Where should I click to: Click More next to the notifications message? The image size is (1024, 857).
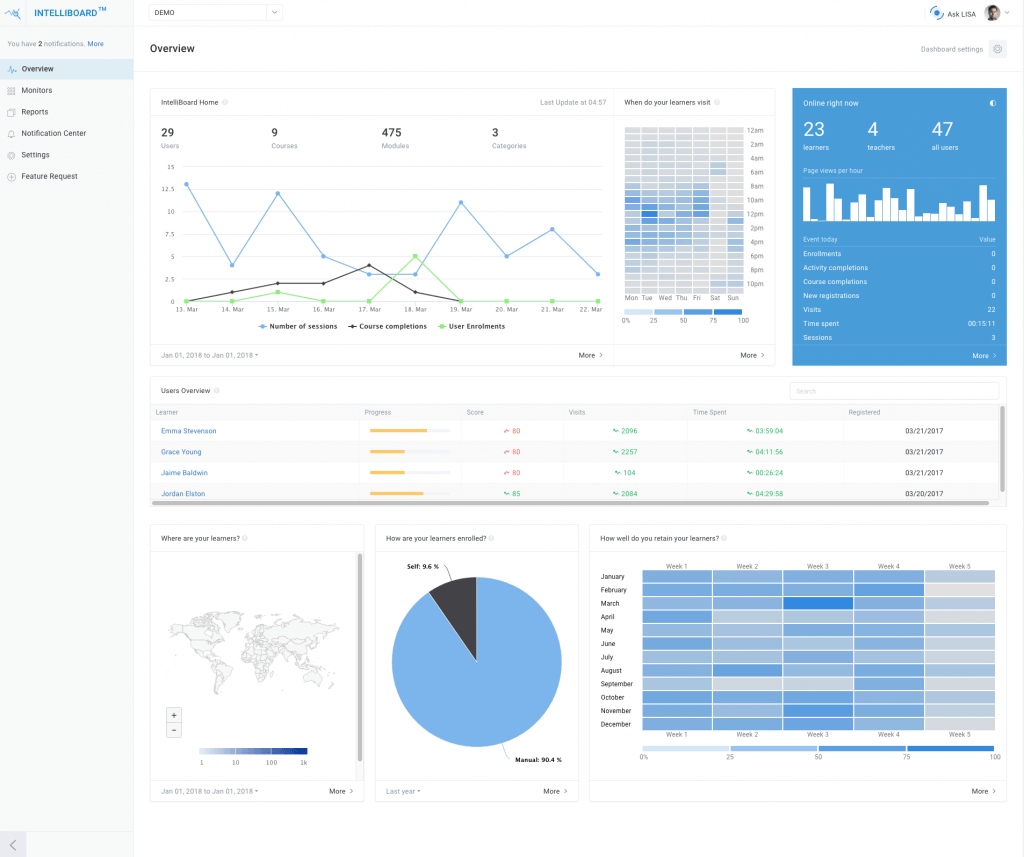pos(95,44)
